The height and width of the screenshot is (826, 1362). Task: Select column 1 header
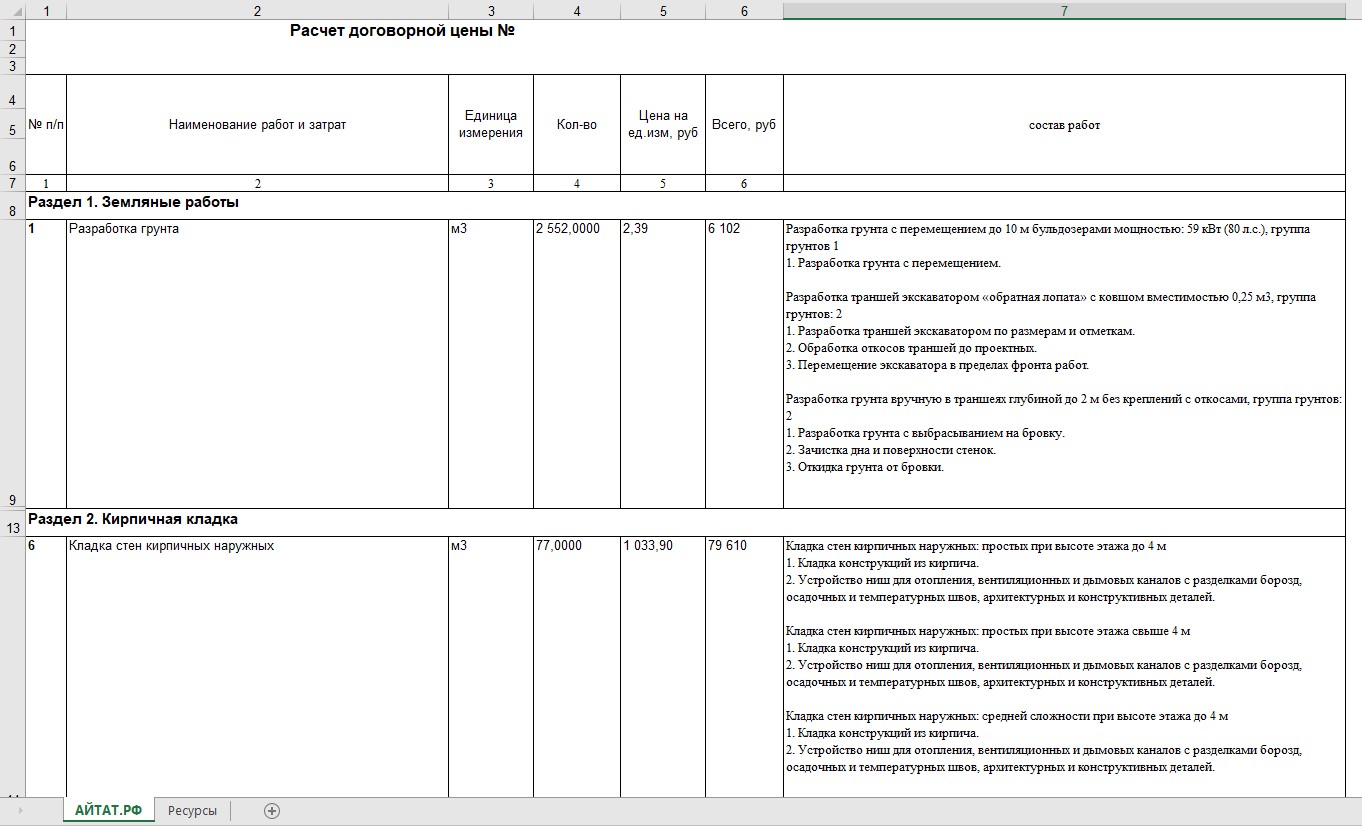coord(46,10)
